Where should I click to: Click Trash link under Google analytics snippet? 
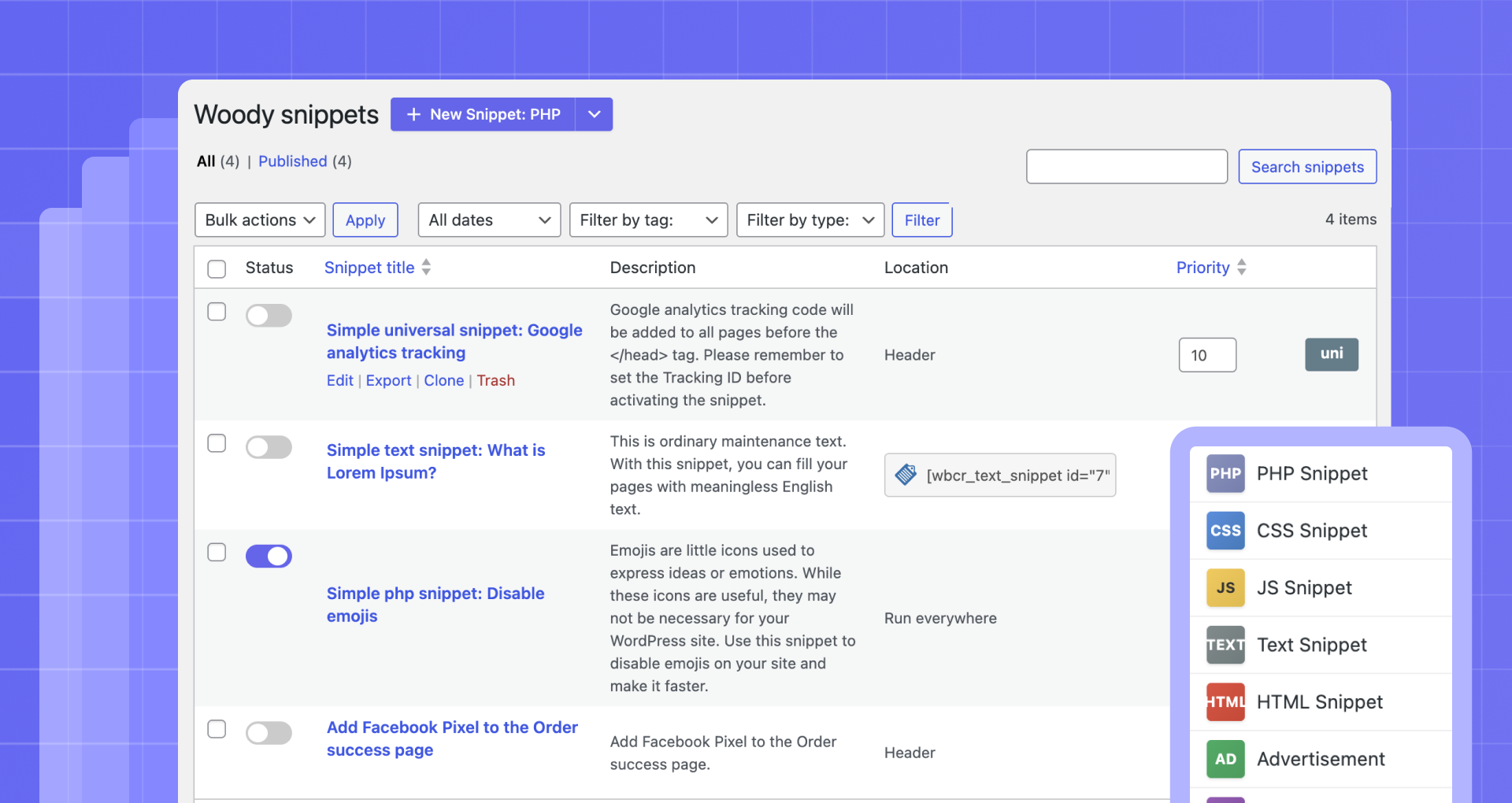[x=495, y=380]
